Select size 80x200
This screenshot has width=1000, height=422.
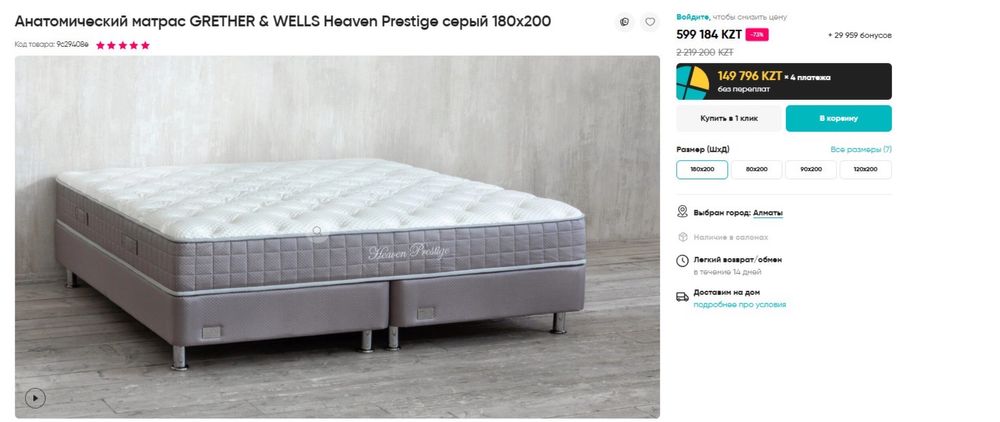[x=756, y=169]
